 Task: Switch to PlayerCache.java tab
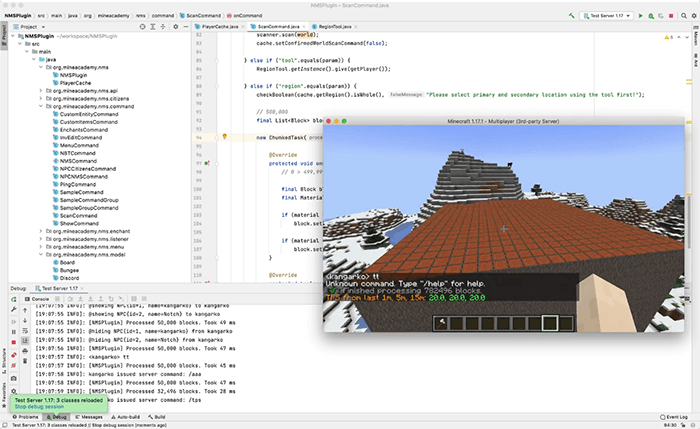point(220,27)
